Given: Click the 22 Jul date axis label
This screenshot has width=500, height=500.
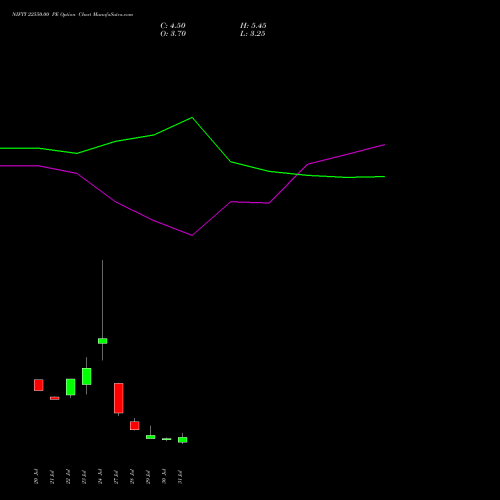Looking at the screenshot, I should click(x=68, y=476).
